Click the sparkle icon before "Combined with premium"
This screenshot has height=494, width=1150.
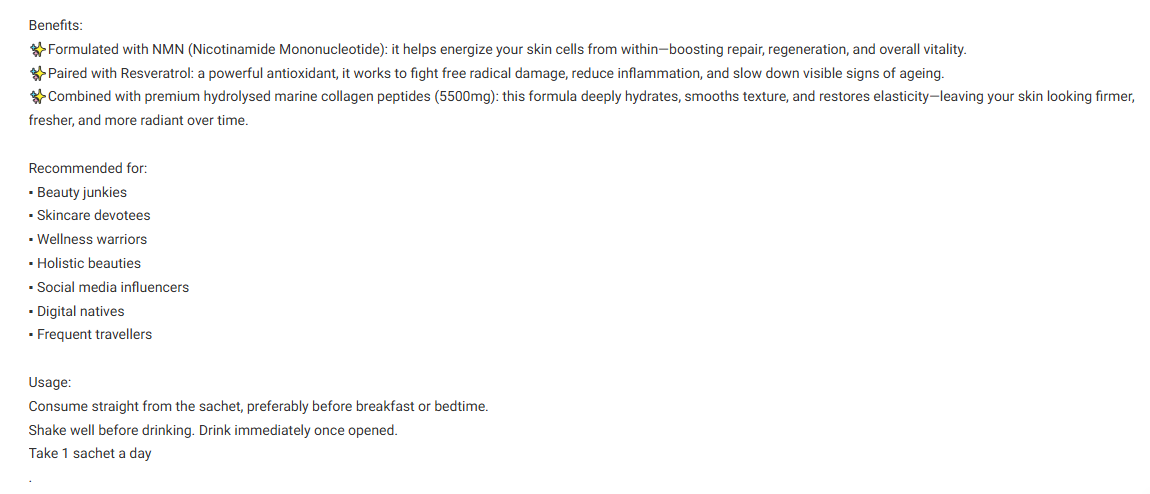(37, 97)
